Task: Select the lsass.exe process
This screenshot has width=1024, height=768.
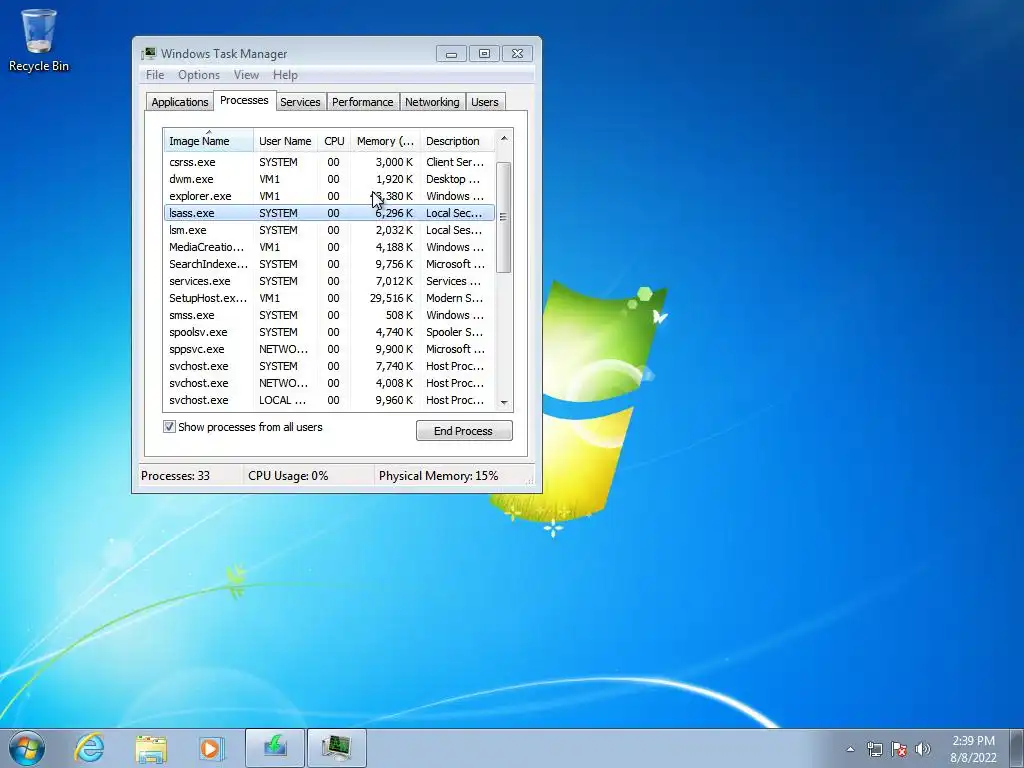Action: pyautogui.click(x=330, y=213)
